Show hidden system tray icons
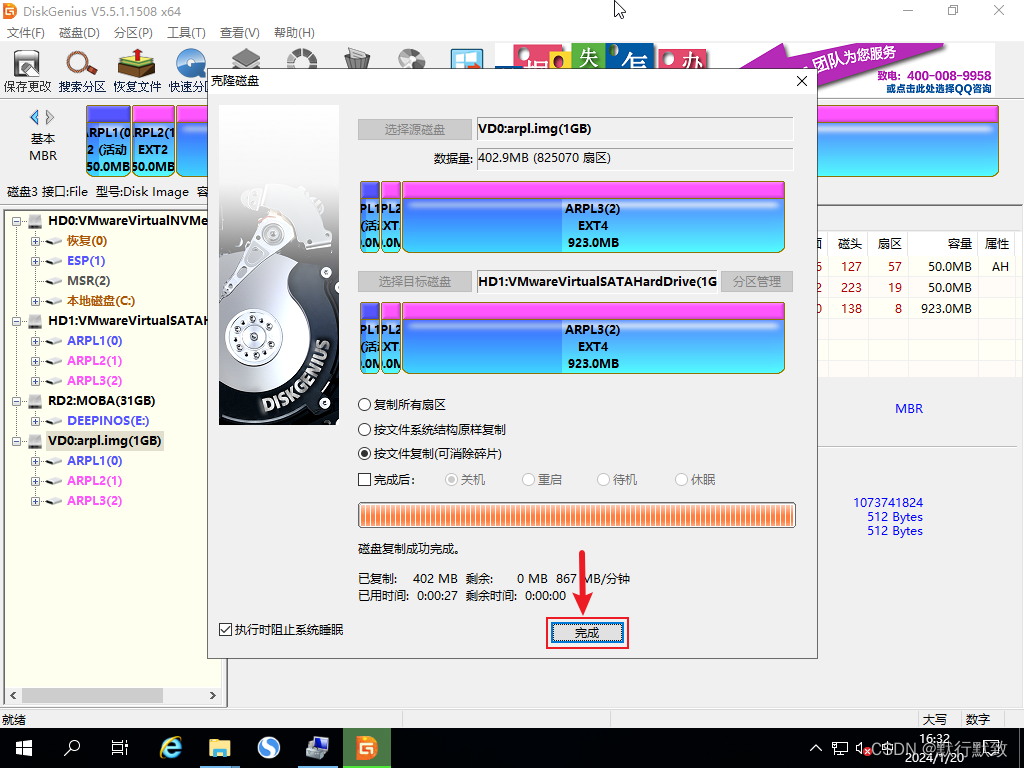This screenshot has width=1024, height=768. [x=816, y=748]
